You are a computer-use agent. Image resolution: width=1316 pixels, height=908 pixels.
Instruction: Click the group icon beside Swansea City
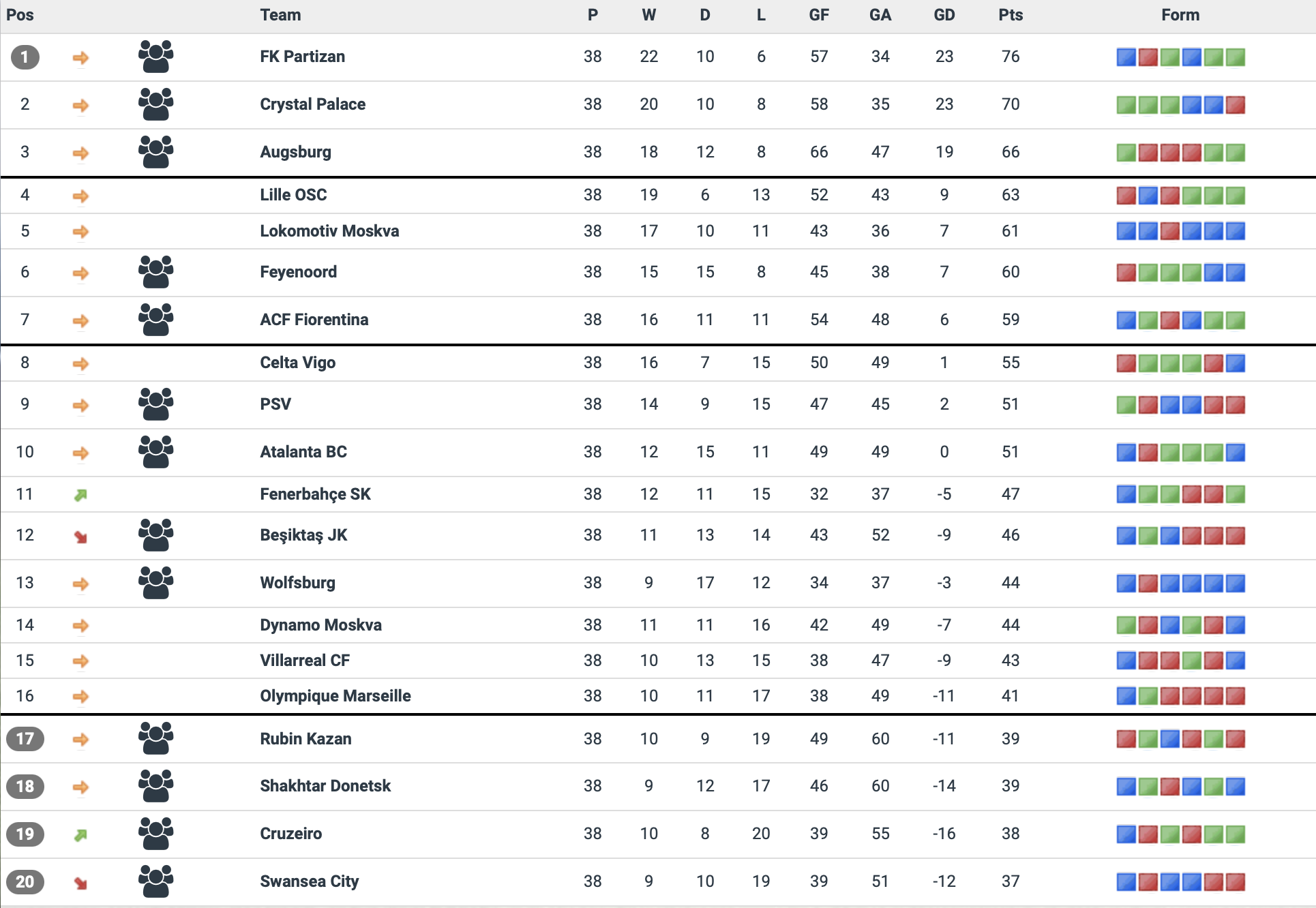point(155,881)
